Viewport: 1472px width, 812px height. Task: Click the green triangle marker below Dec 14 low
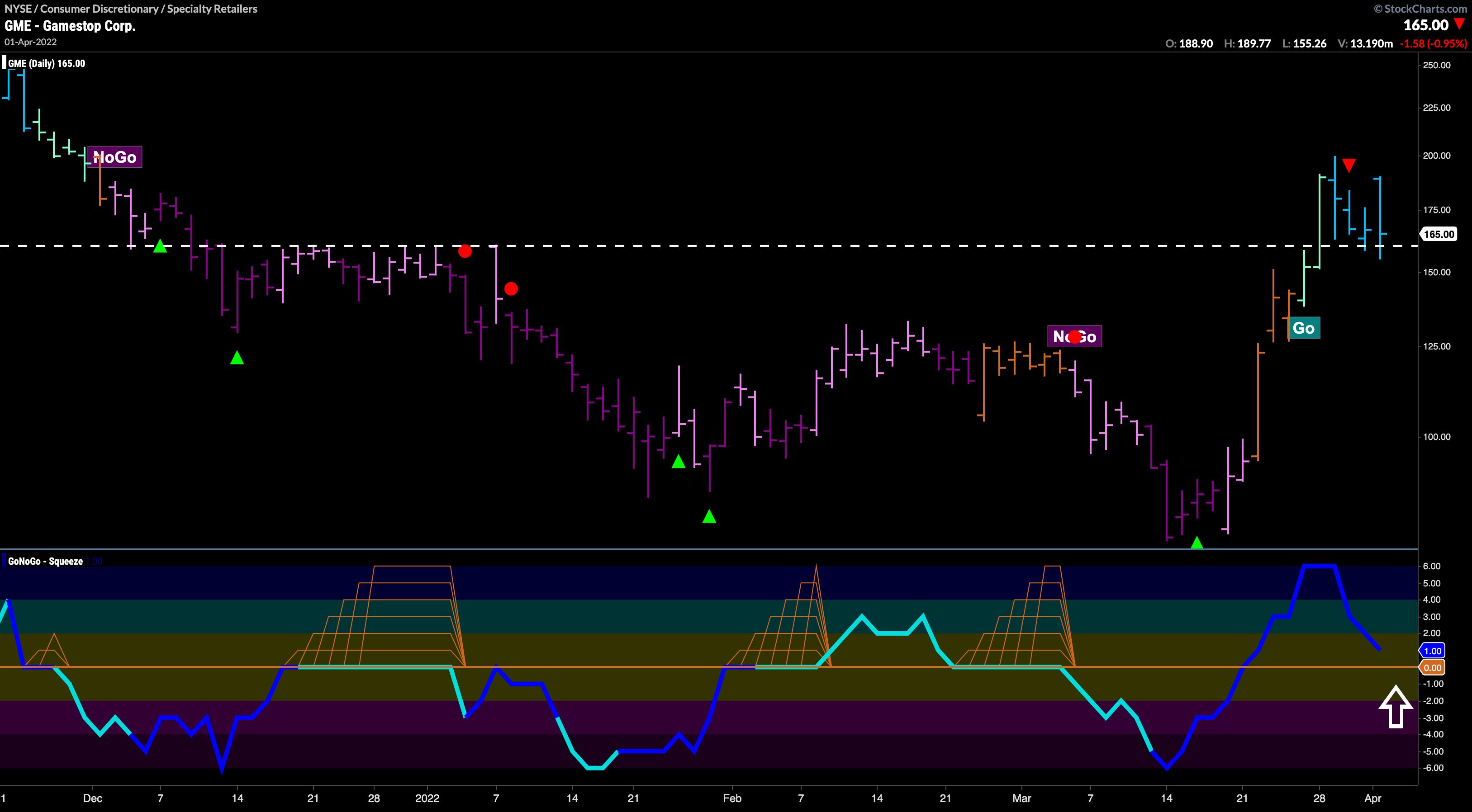pyautogui.click(x=237, y=358)
